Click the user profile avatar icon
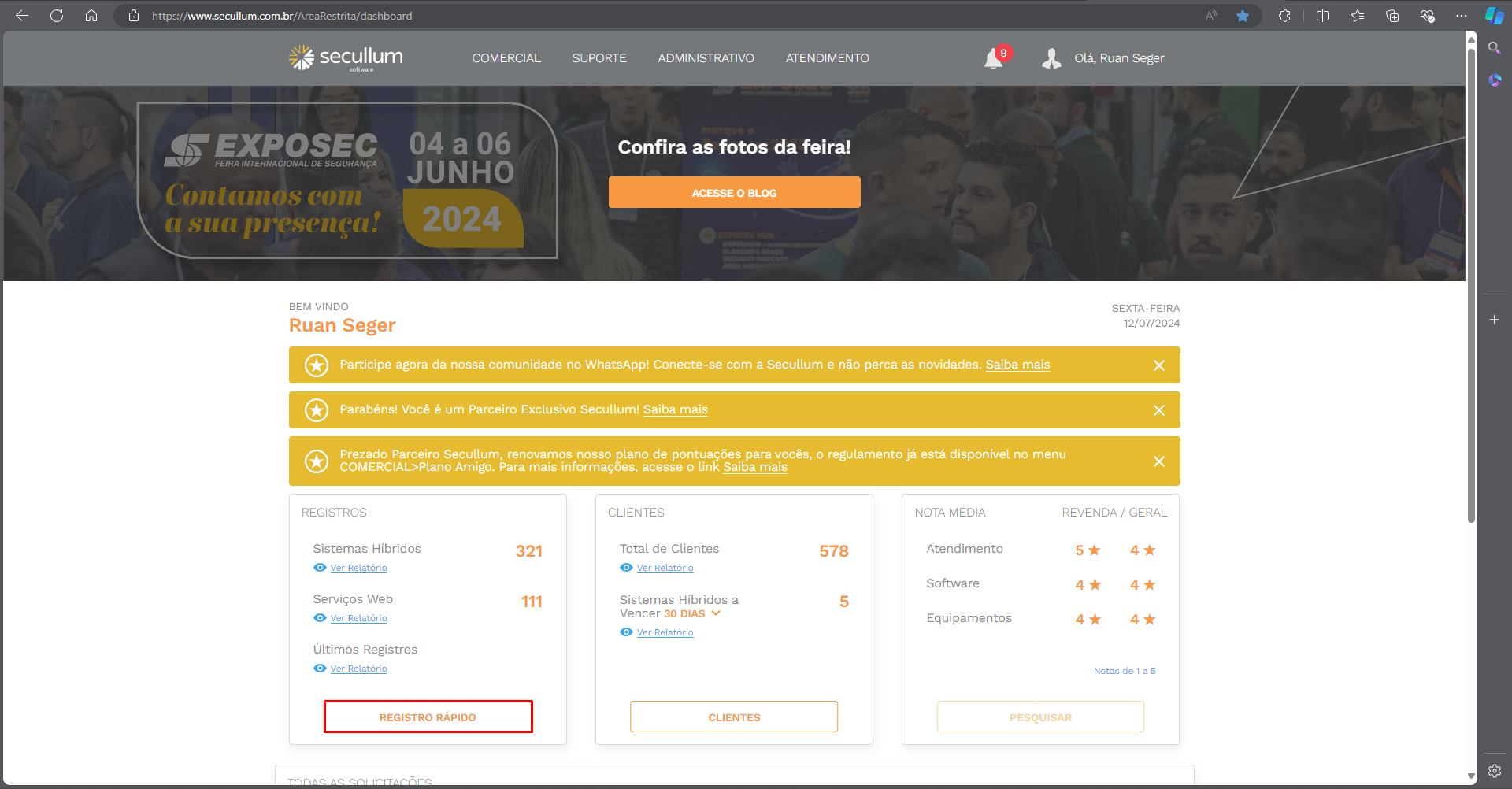This screenshot has height=789, width=1512. (1051, 58)
